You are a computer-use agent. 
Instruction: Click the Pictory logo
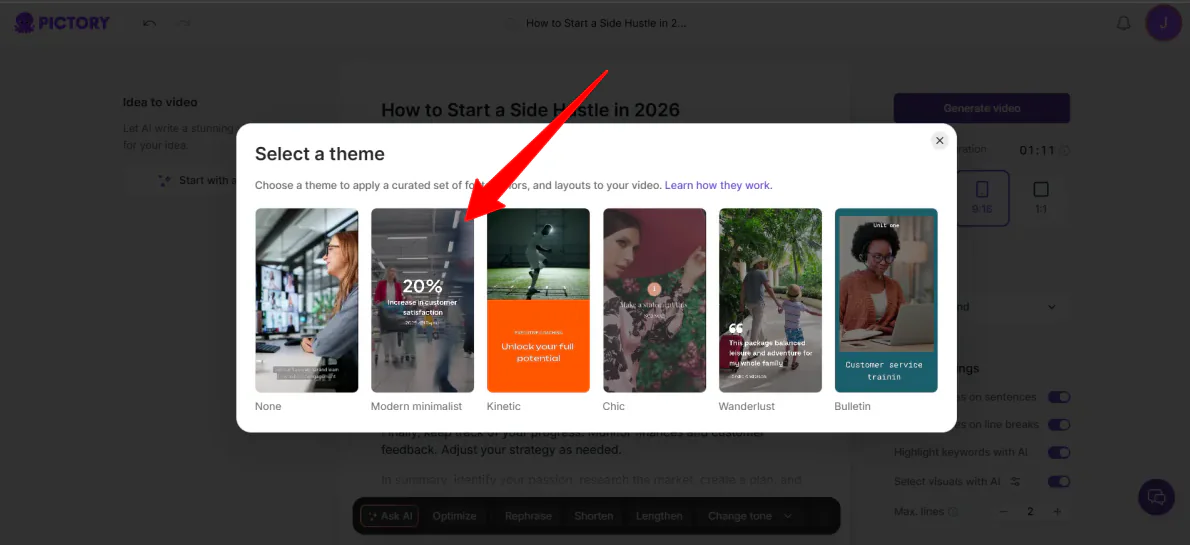click(x=62, y=22)
